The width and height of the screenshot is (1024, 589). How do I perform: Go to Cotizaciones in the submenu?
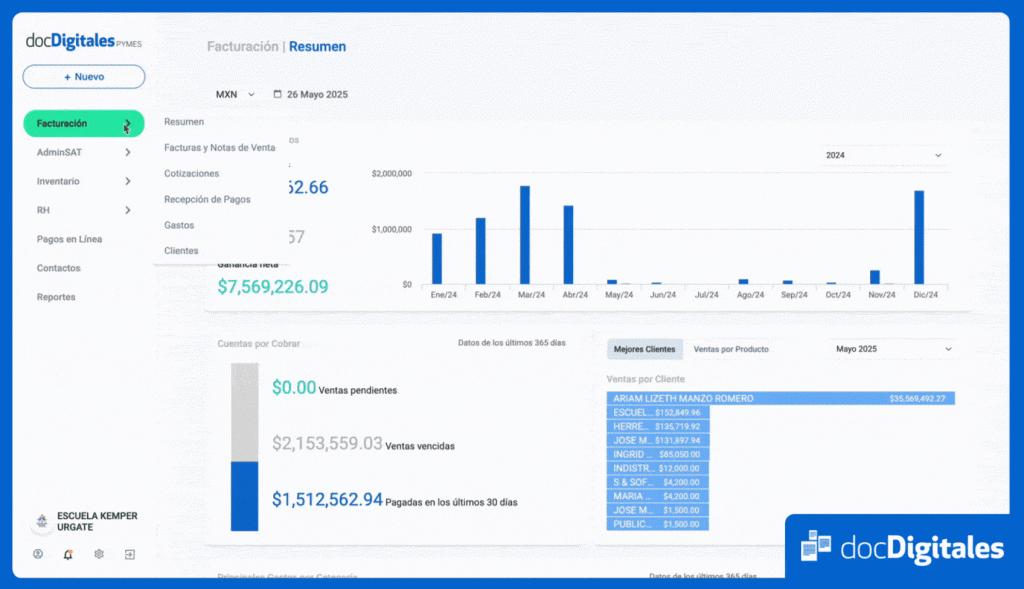(191, 174)
